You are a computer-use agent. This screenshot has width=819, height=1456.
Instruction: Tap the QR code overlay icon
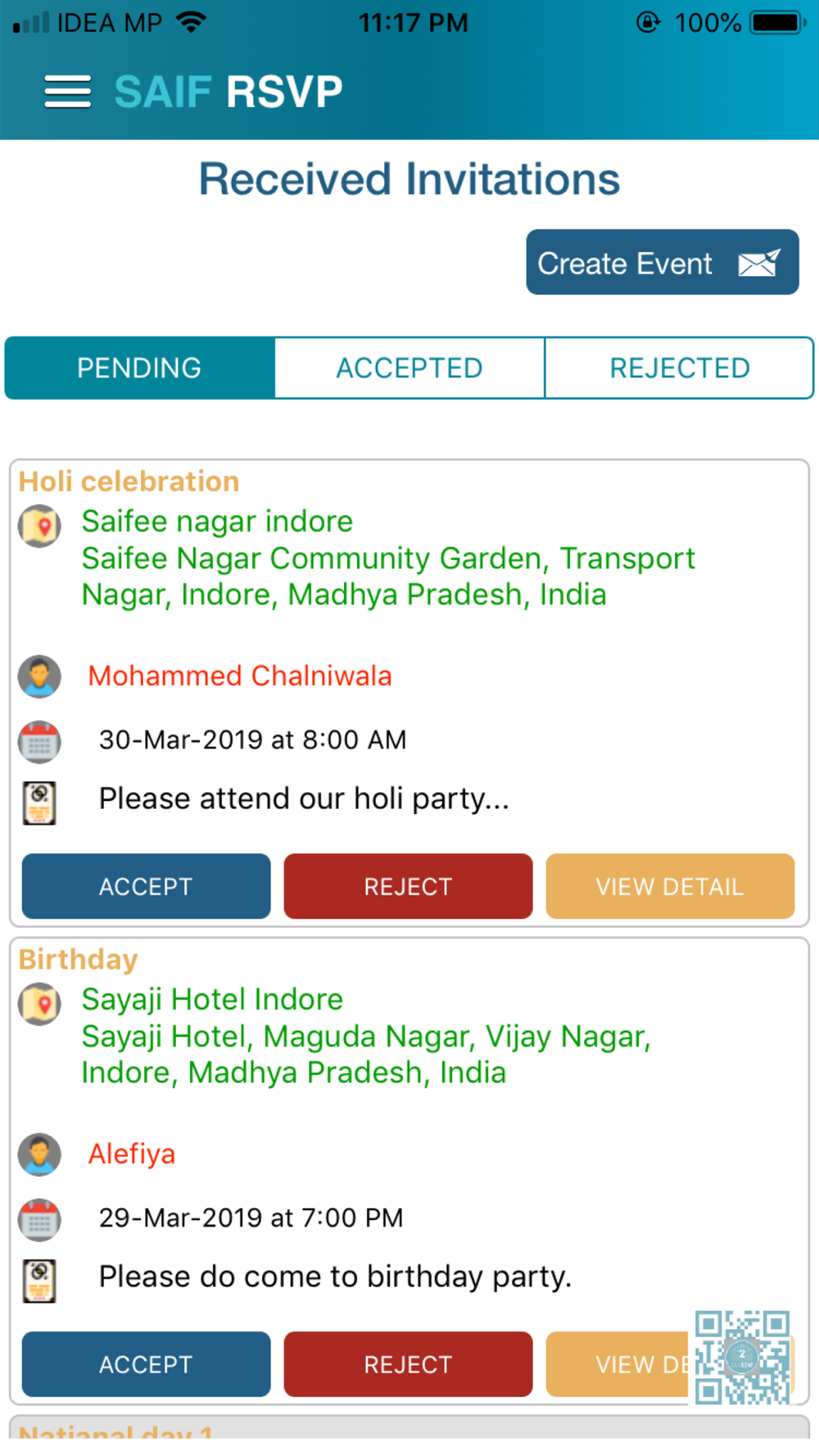pos(742,1357)
